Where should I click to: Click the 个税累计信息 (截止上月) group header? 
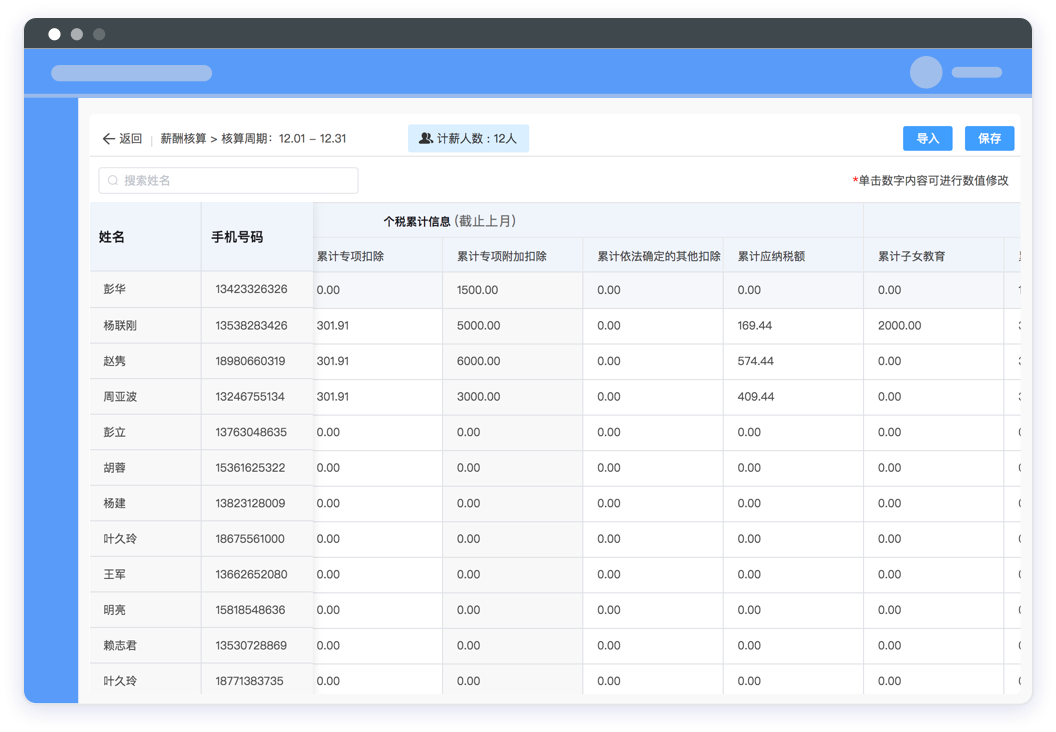(450, 221)
